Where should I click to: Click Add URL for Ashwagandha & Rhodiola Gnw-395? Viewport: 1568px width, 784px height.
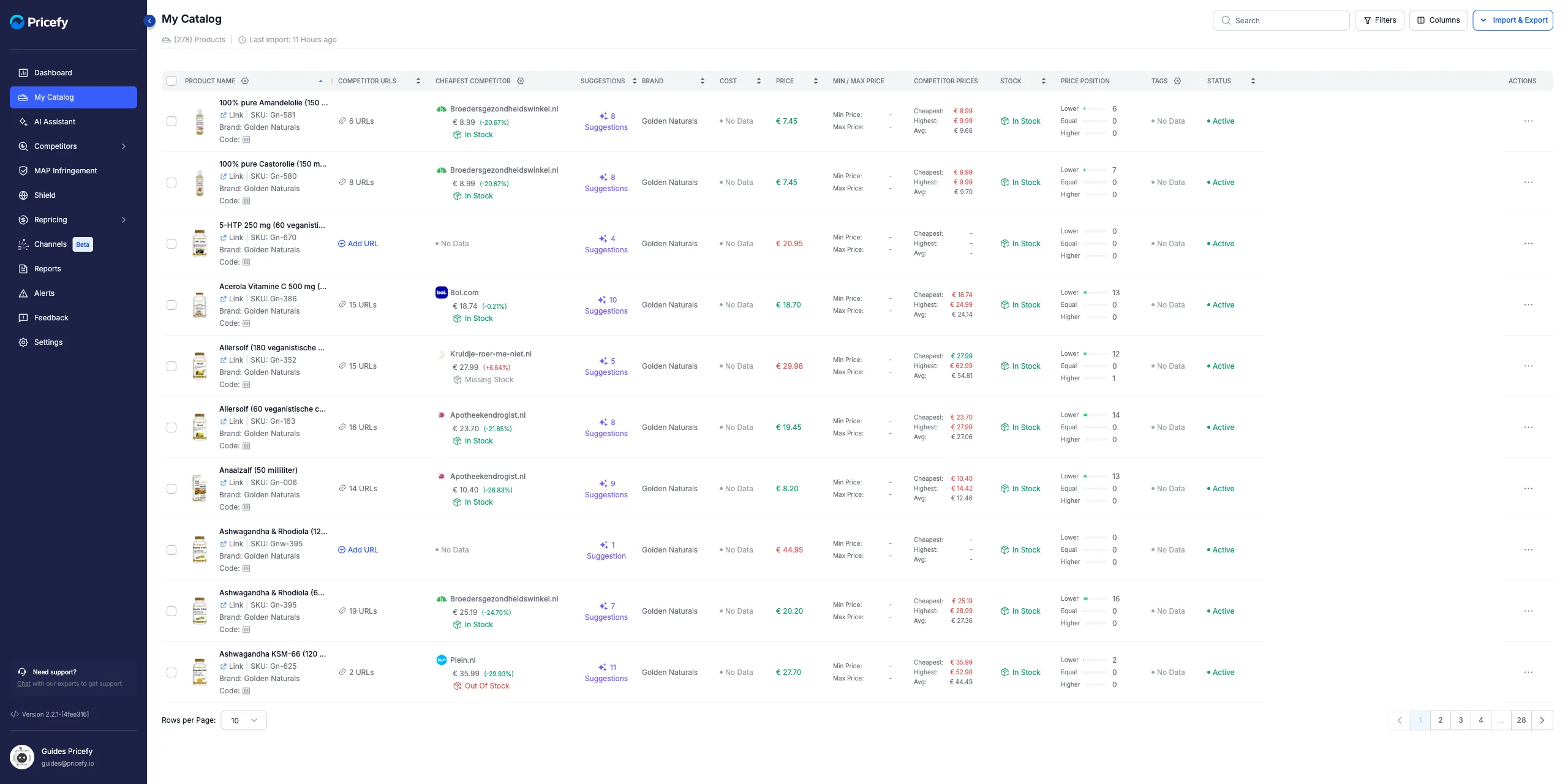coord(358,550)
